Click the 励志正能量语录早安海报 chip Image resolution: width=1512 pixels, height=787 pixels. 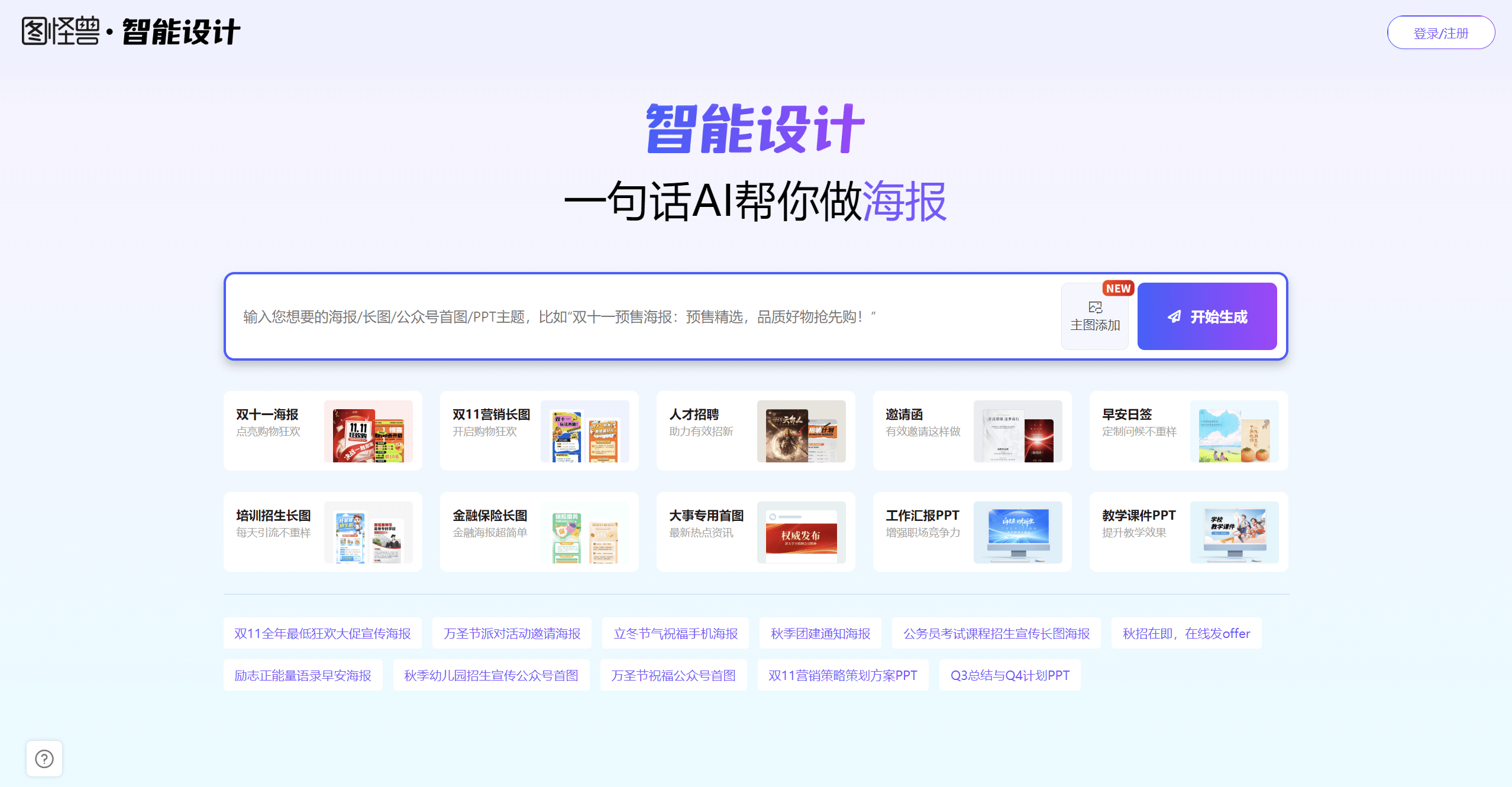click(x=303, y=675)
